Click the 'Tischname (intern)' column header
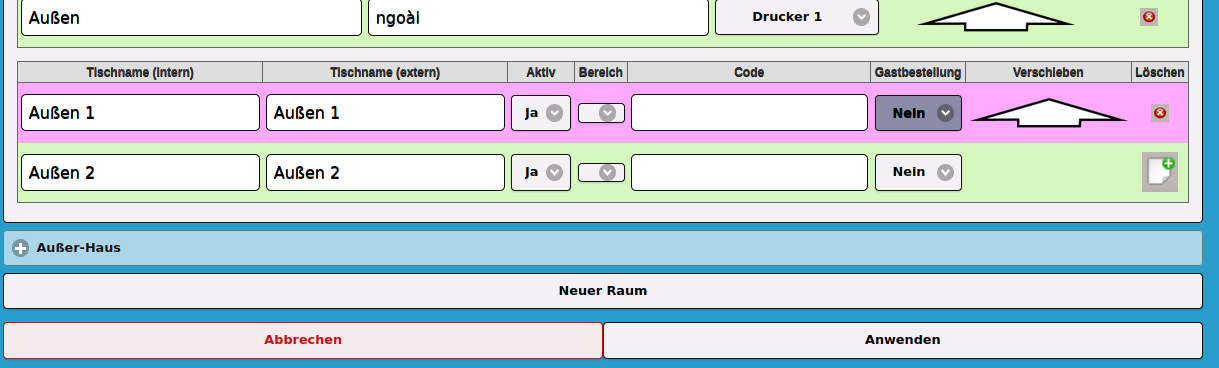The height and width of the screenshot is (368, 1219). click(x=140, y=72)
